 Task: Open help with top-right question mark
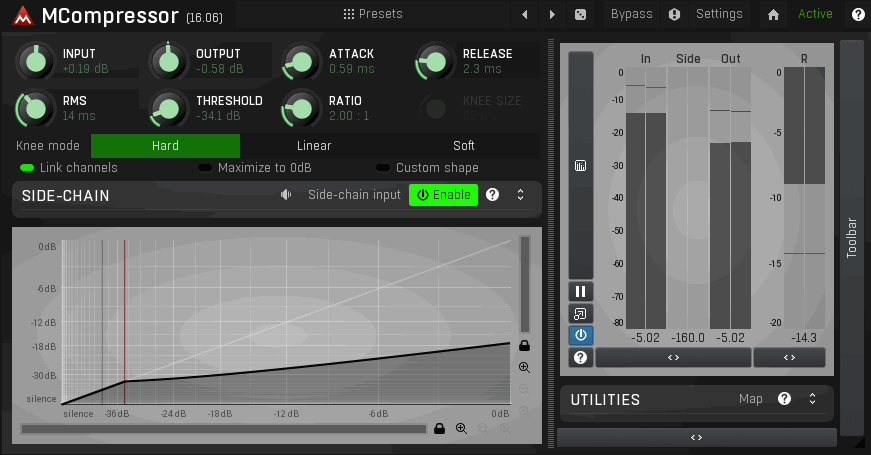click(x=858, y=14)
